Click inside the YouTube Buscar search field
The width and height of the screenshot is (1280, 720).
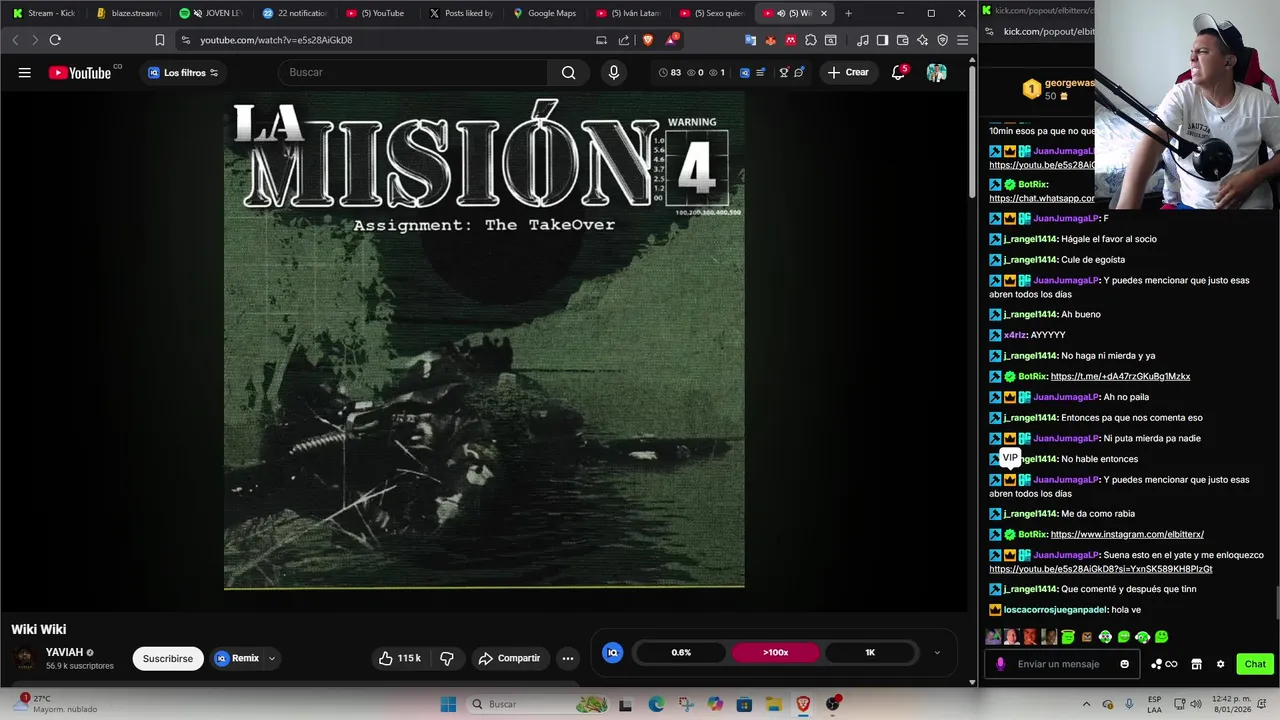click(x=414, y=72)
